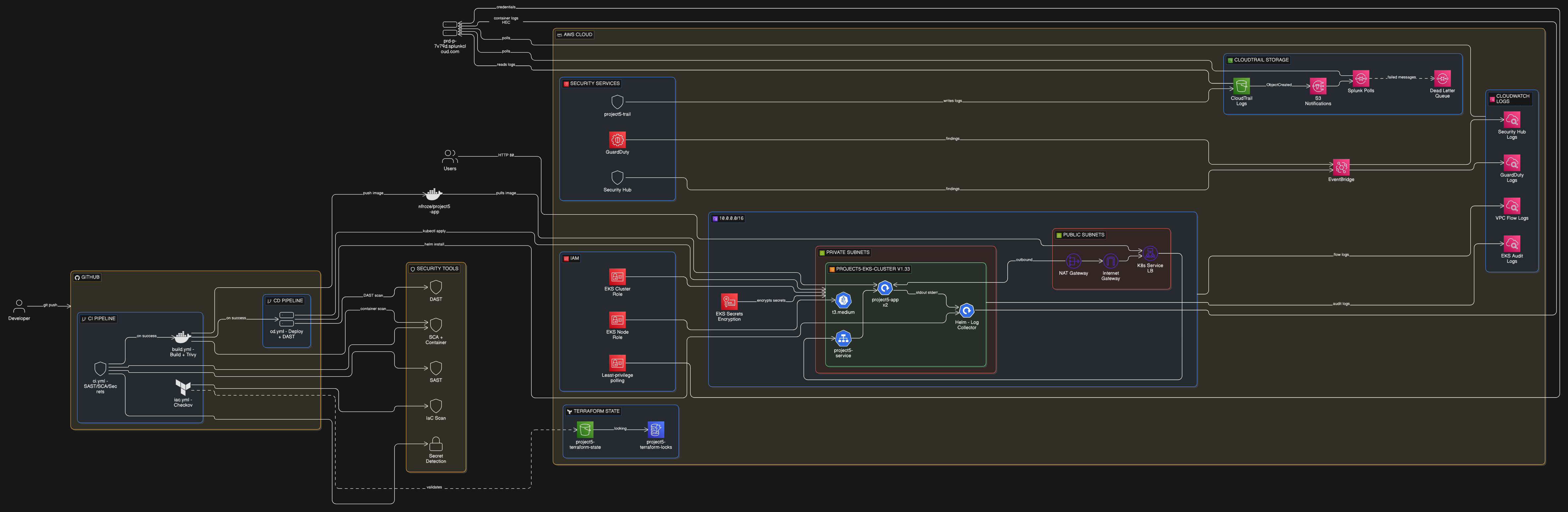Select the Users icon
This screenshot has height=512, width=1568.
point(450,157)
